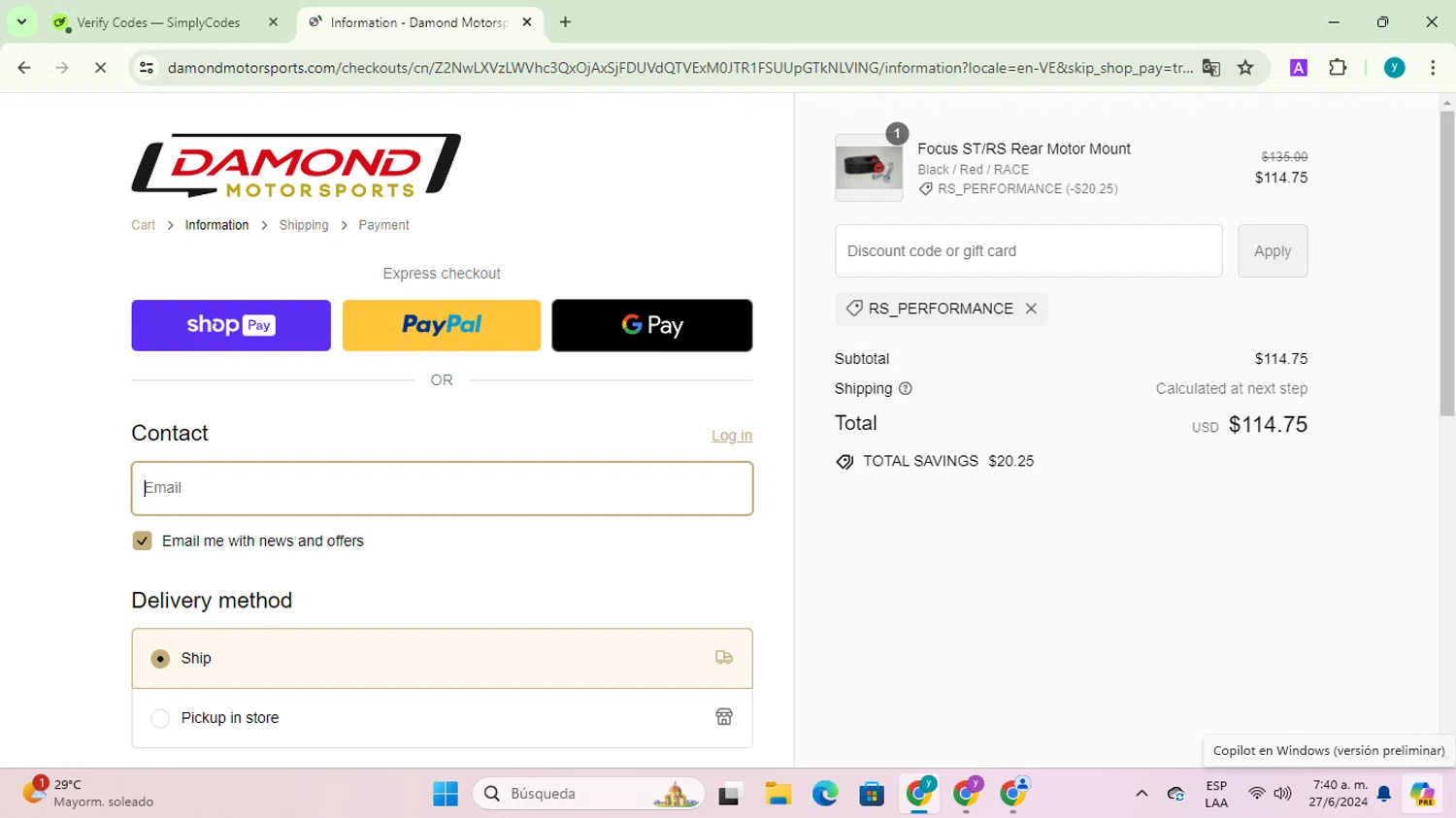Screen dimensions: 1456x818
Task: Check out with Google Pay
Action: click(x=652, y=325)
